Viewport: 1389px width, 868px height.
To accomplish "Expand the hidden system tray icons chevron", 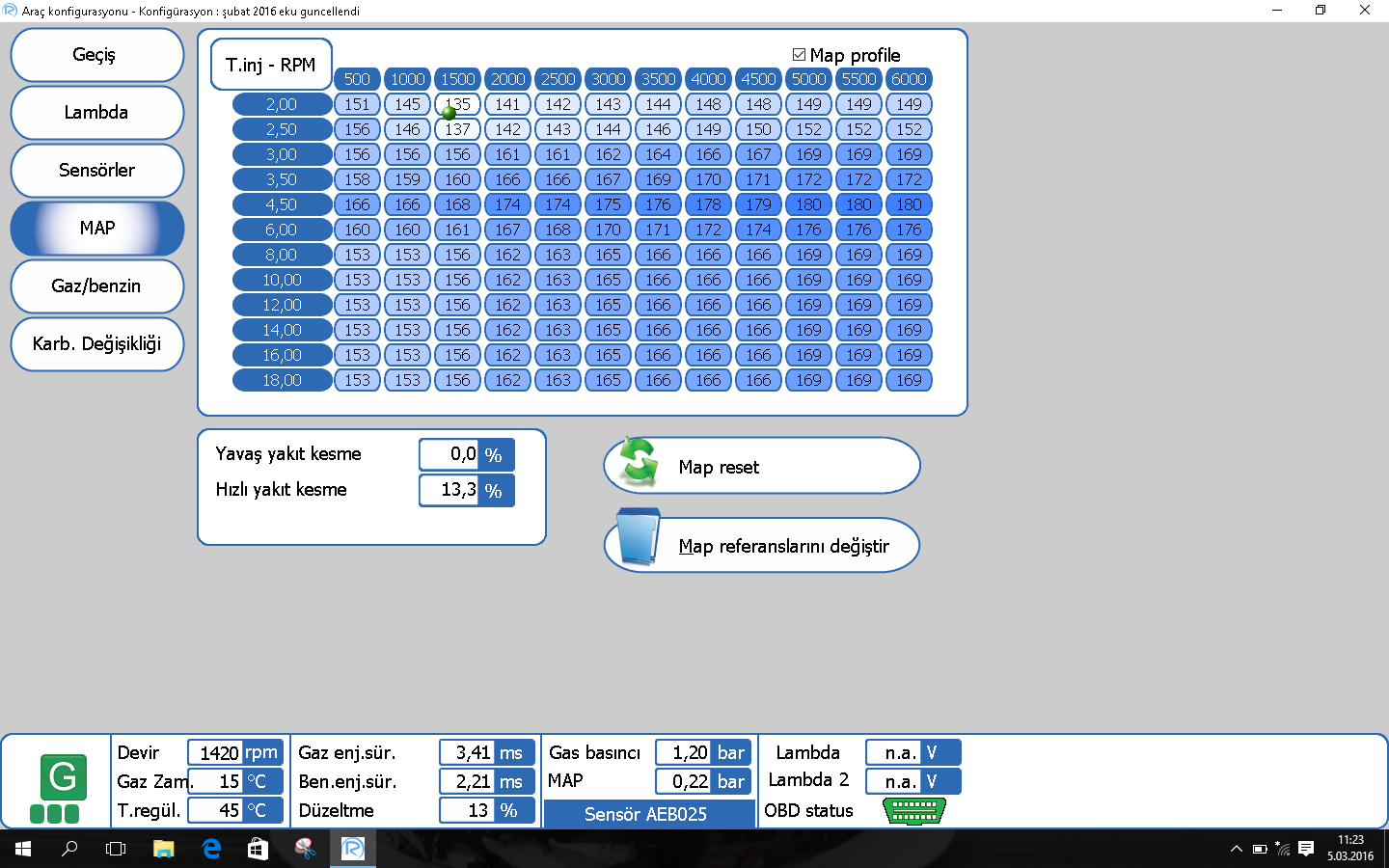I will 1236,849.
